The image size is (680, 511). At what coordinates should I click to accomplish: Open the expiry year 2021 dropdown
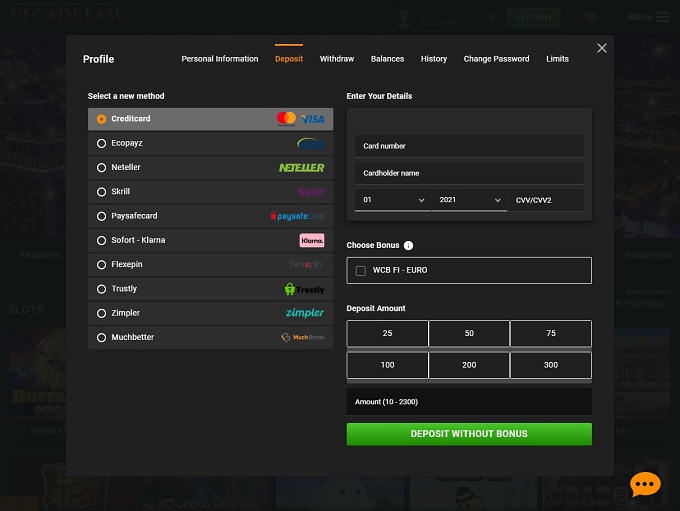pos(469,200)
